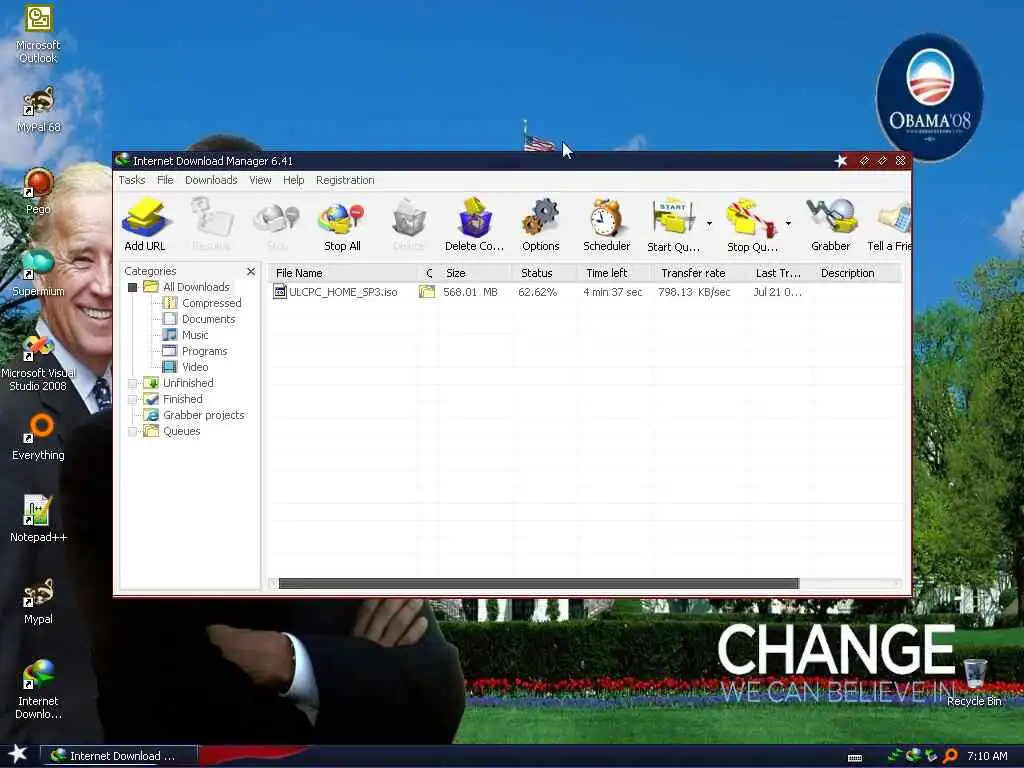Open the File menu
Screen dimensions: 1024x768
[x=165, y=180]
